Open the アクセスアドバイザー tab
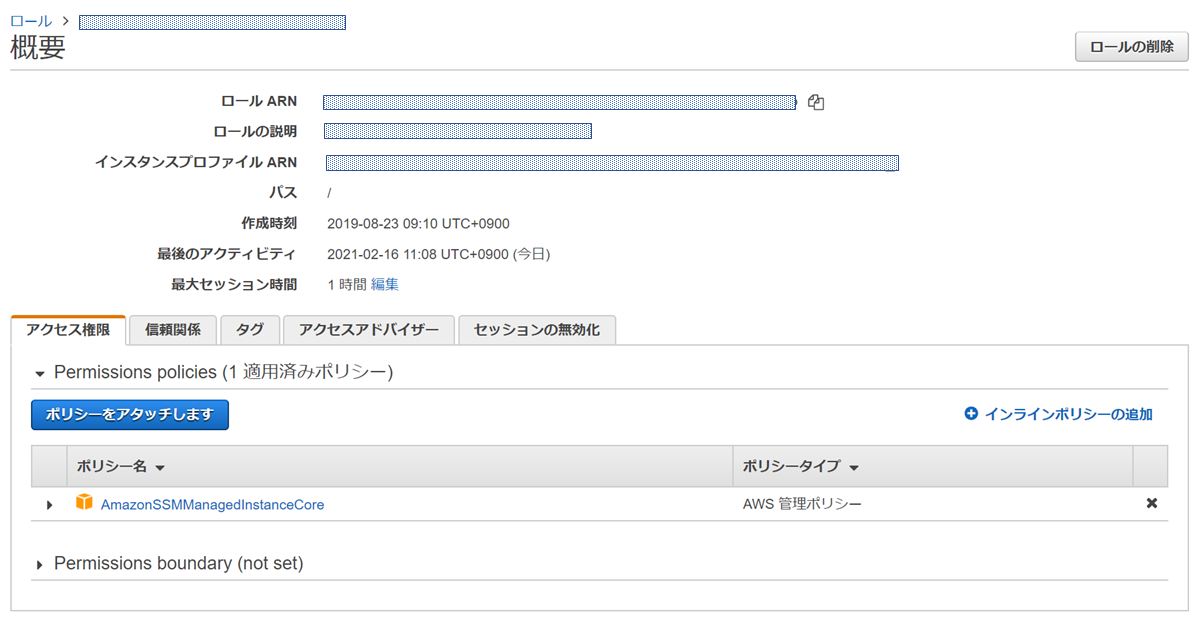The image size is (1199, 624). click(369, 330)
